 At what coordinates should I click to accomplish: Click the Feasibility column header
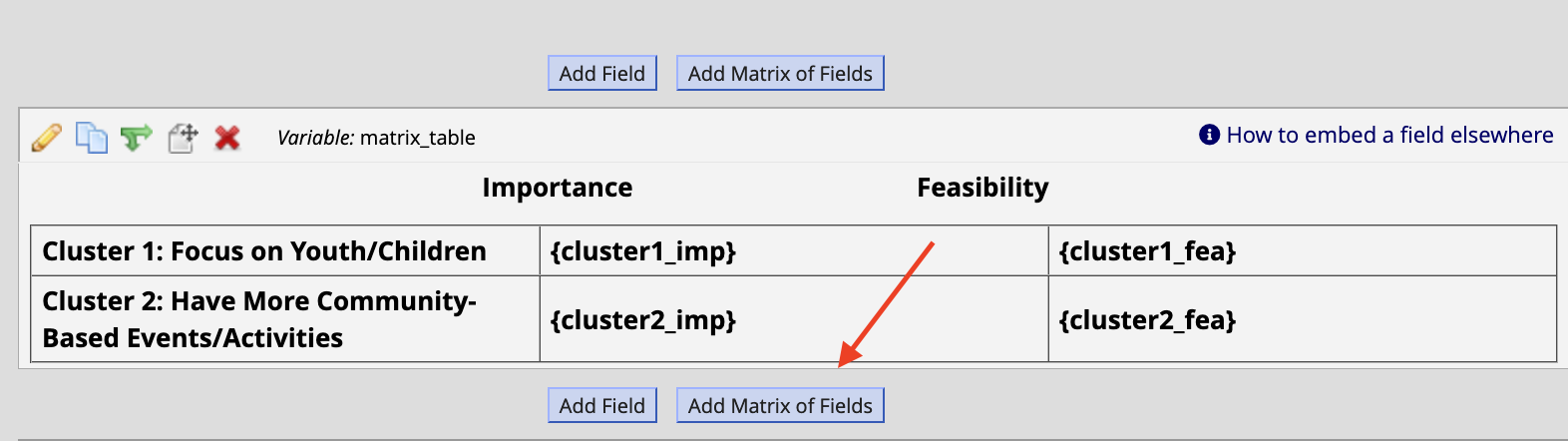point(982,188)
